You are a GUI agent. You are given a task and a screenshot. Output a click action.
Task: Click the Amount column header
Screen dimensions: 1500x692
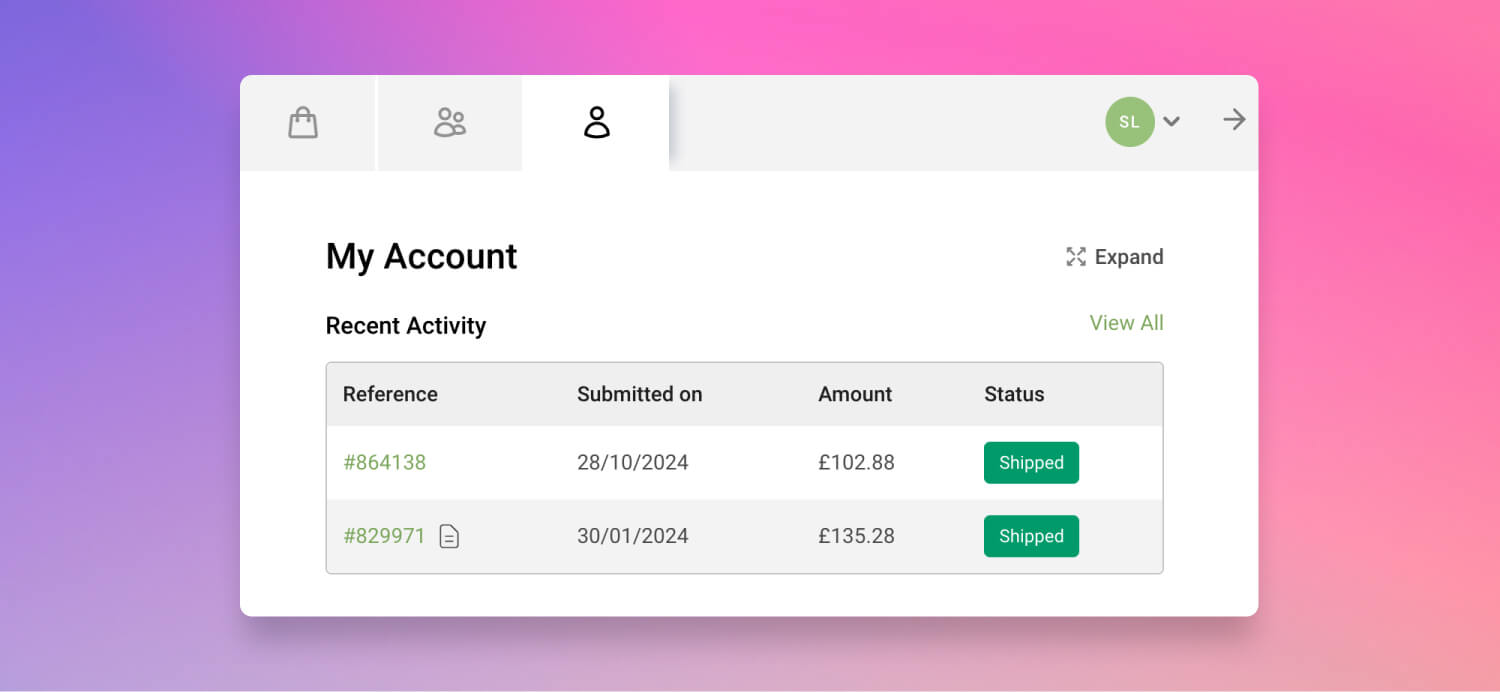click(x=855, y=394)
